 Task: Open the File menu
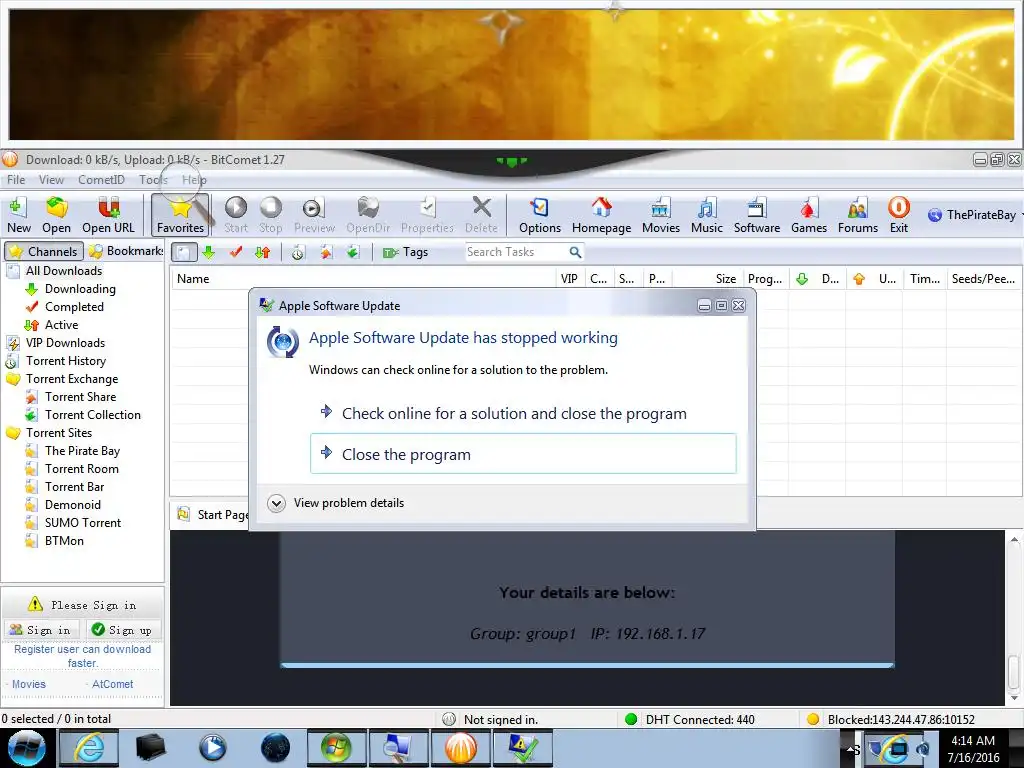(16, 180)
